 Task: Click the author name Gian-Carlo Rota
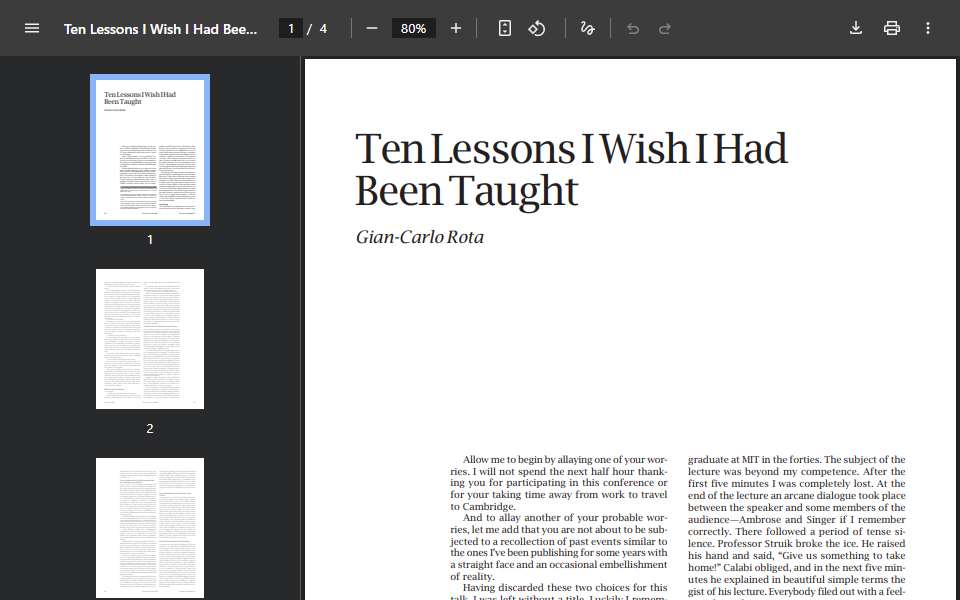coord(420,237)
